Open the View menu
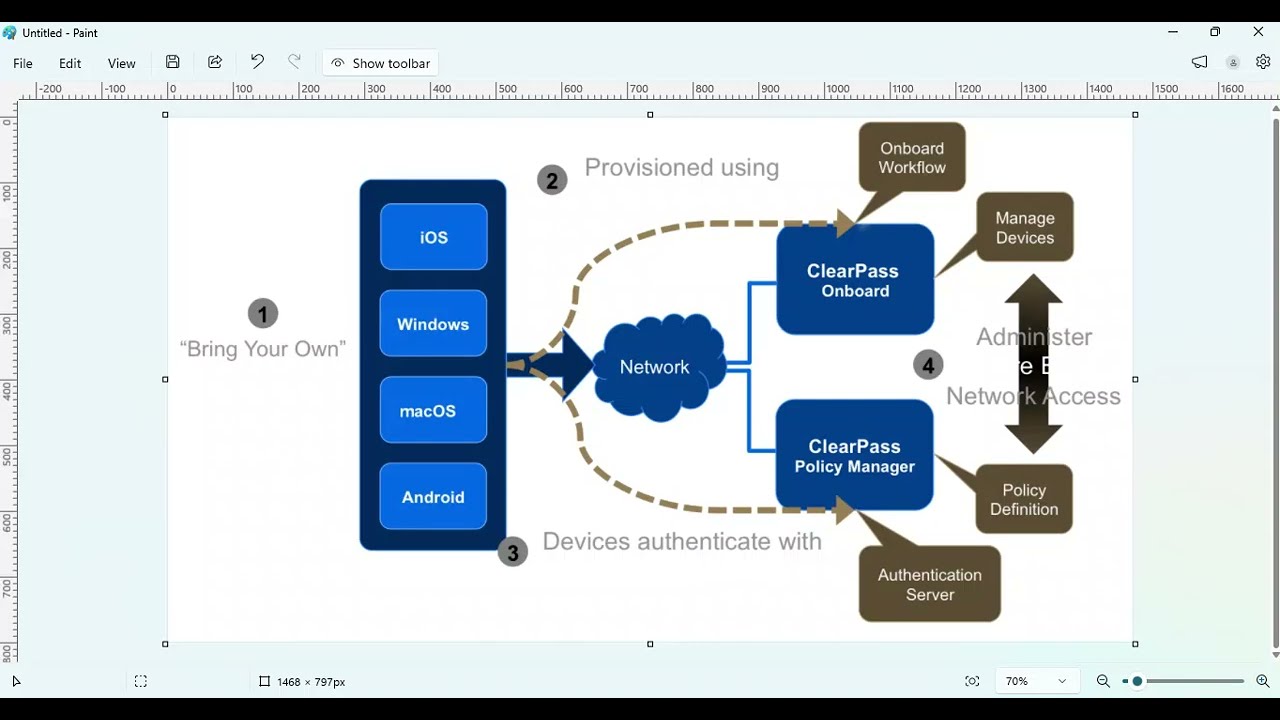The width and height of the screenshot is (1280, 720). tap(121, 63)
